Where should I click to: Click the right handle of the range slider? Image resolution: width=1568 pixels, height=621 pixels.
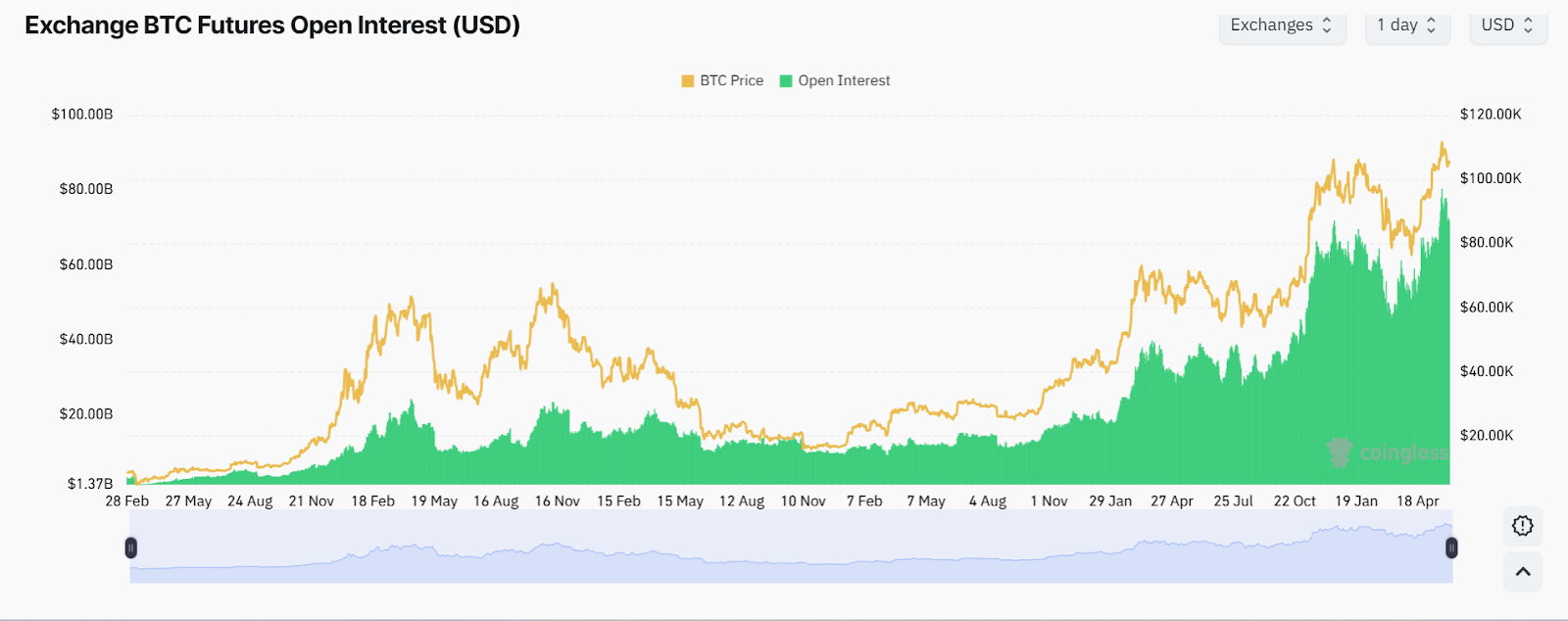pyautogui.click(x=1451, y=548)
